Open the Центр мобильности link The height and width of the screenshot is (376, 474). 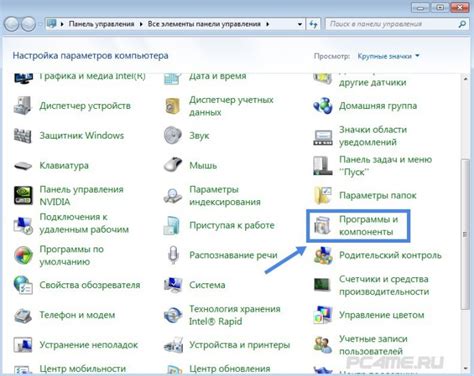(83, 369)
